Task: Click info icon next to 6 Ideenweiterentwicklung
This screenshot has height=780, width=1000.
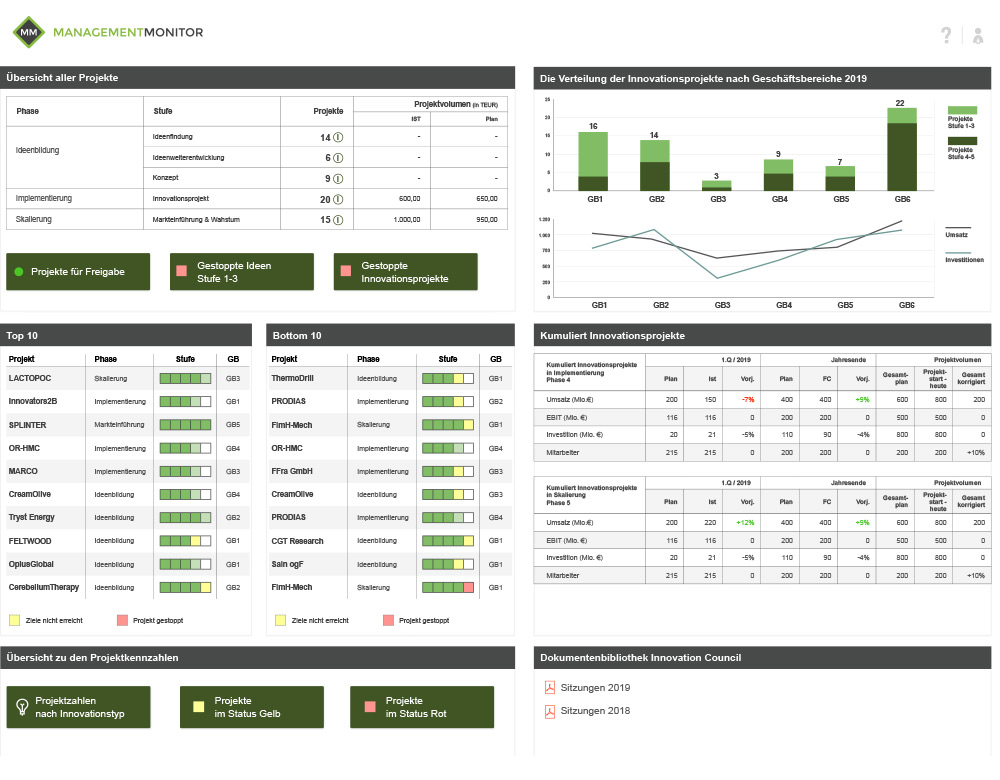Action: 339,158
